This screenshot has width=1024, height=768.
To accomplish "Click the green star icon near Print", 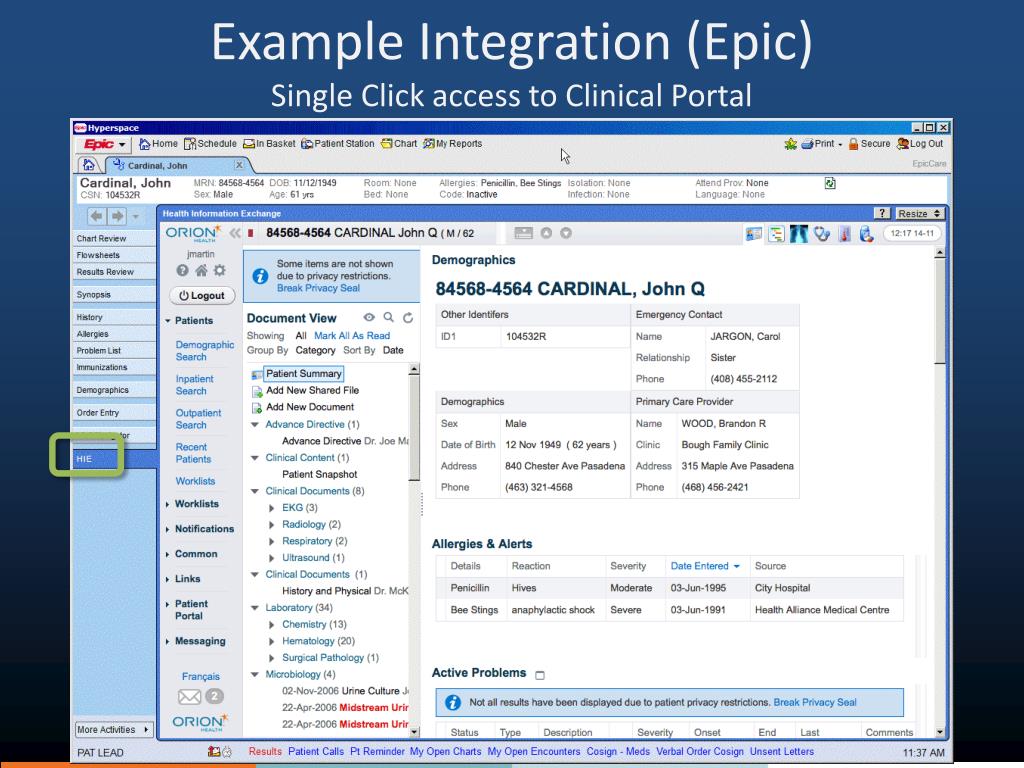I will tap(790, 144).
